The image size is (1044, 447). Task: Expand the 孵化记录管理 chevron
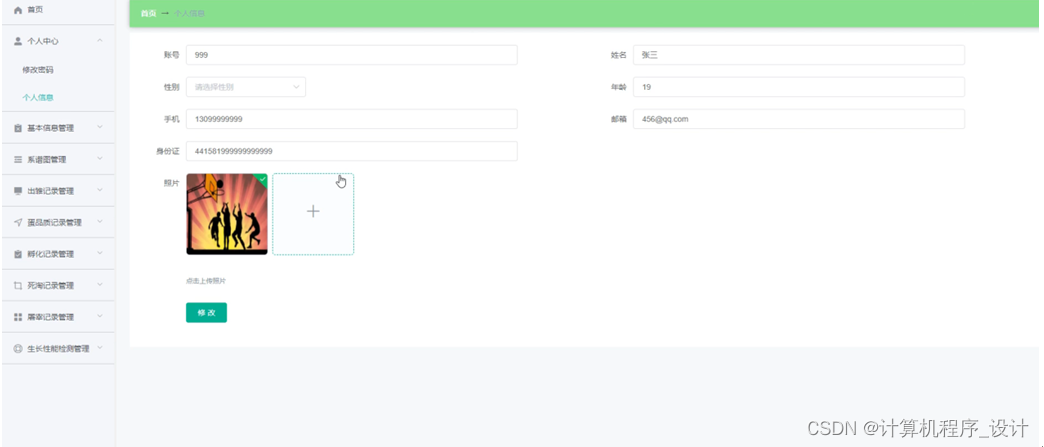100,252
